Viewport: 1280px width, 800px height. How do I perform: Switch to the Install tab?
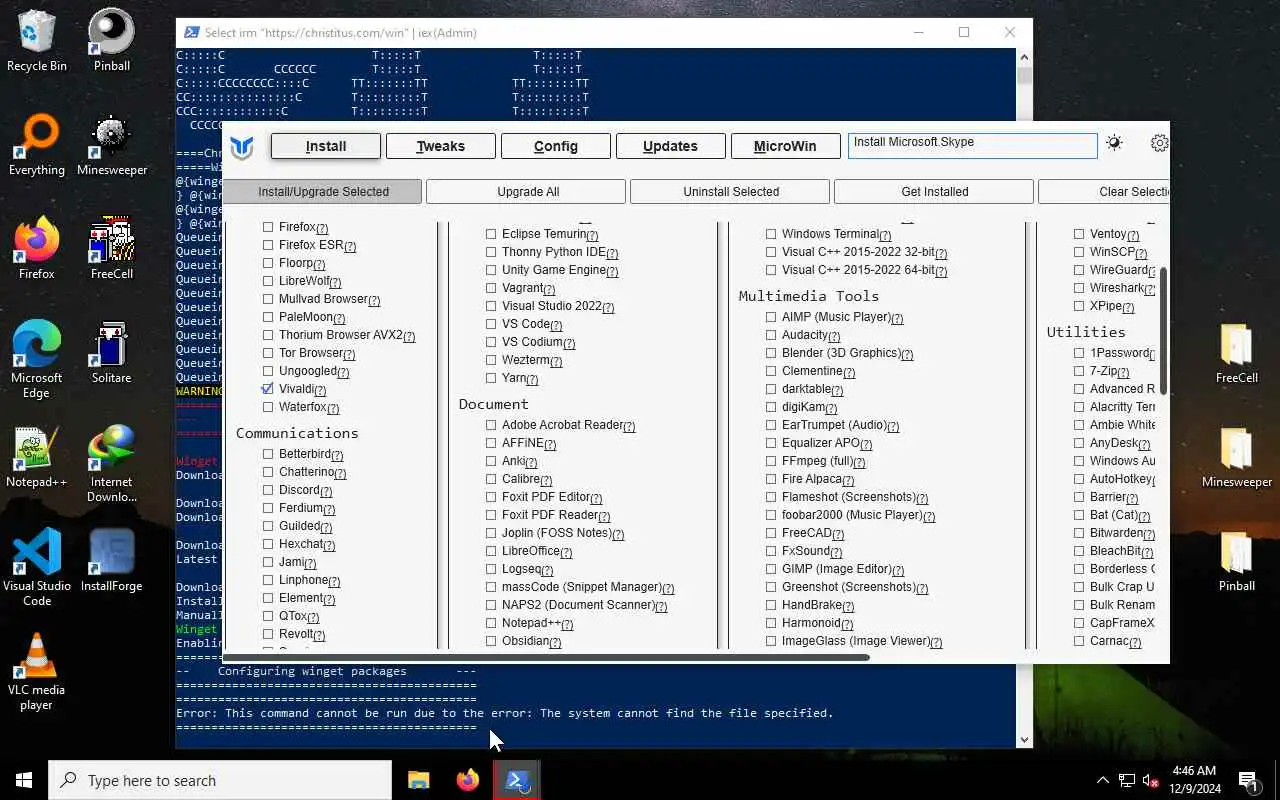[326, 146]
